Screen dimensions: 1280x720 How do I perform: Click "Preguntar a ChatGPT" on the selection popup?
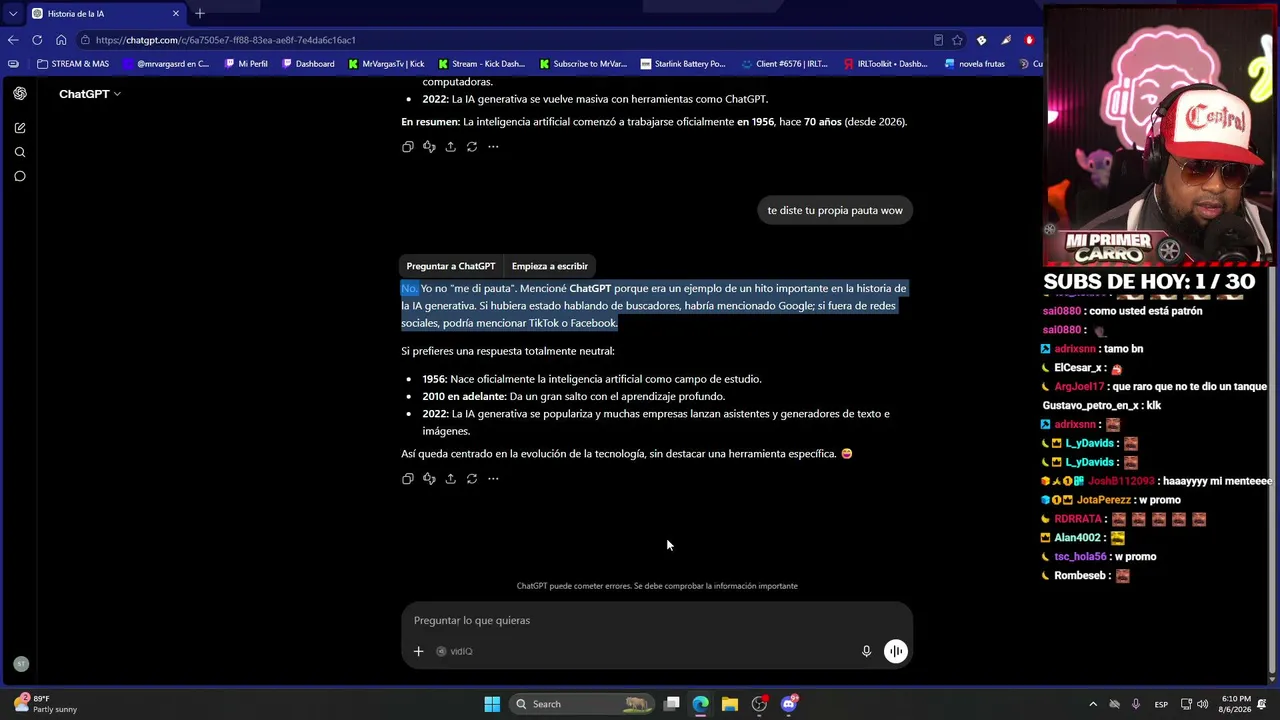(451, 266)
